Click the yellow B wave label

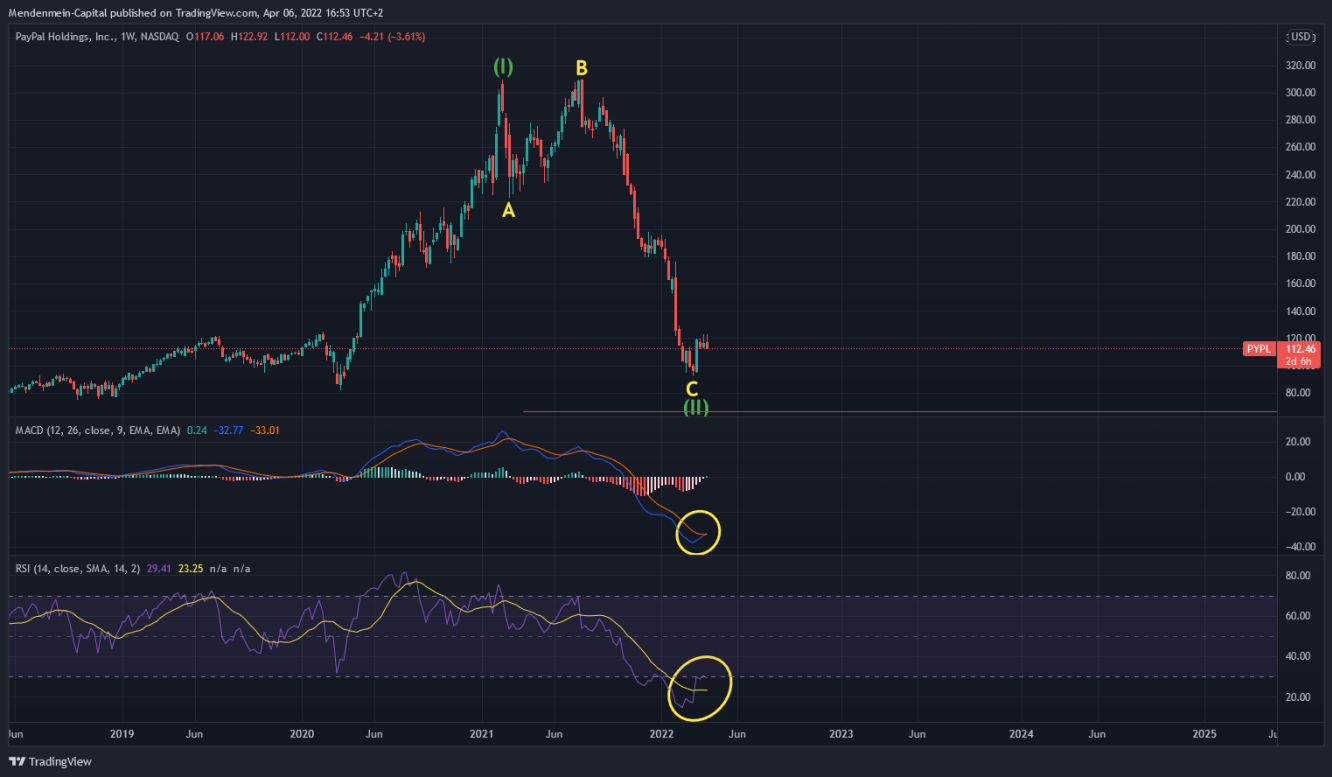pyautogui.click(x=581, y=68)
